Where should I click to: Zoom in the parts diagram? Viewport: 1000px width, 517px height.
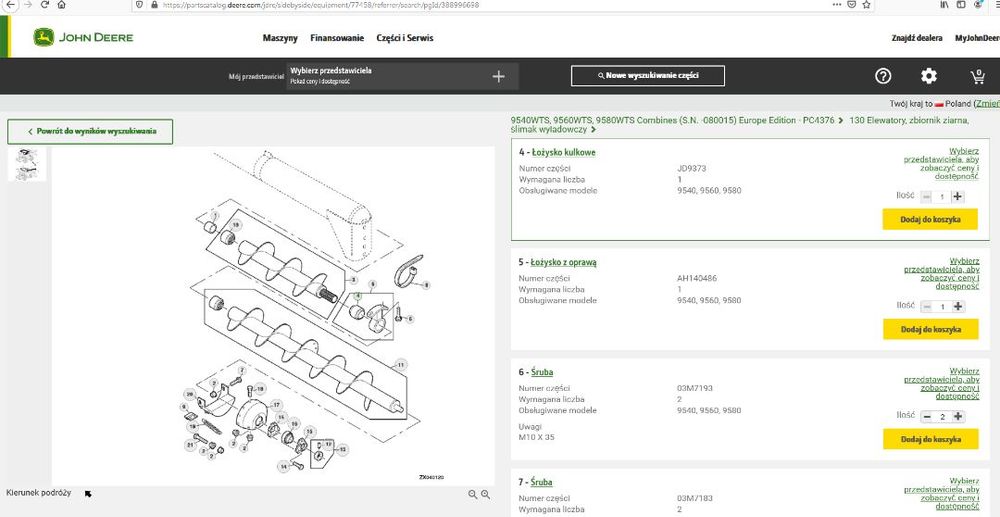point(485,494)
